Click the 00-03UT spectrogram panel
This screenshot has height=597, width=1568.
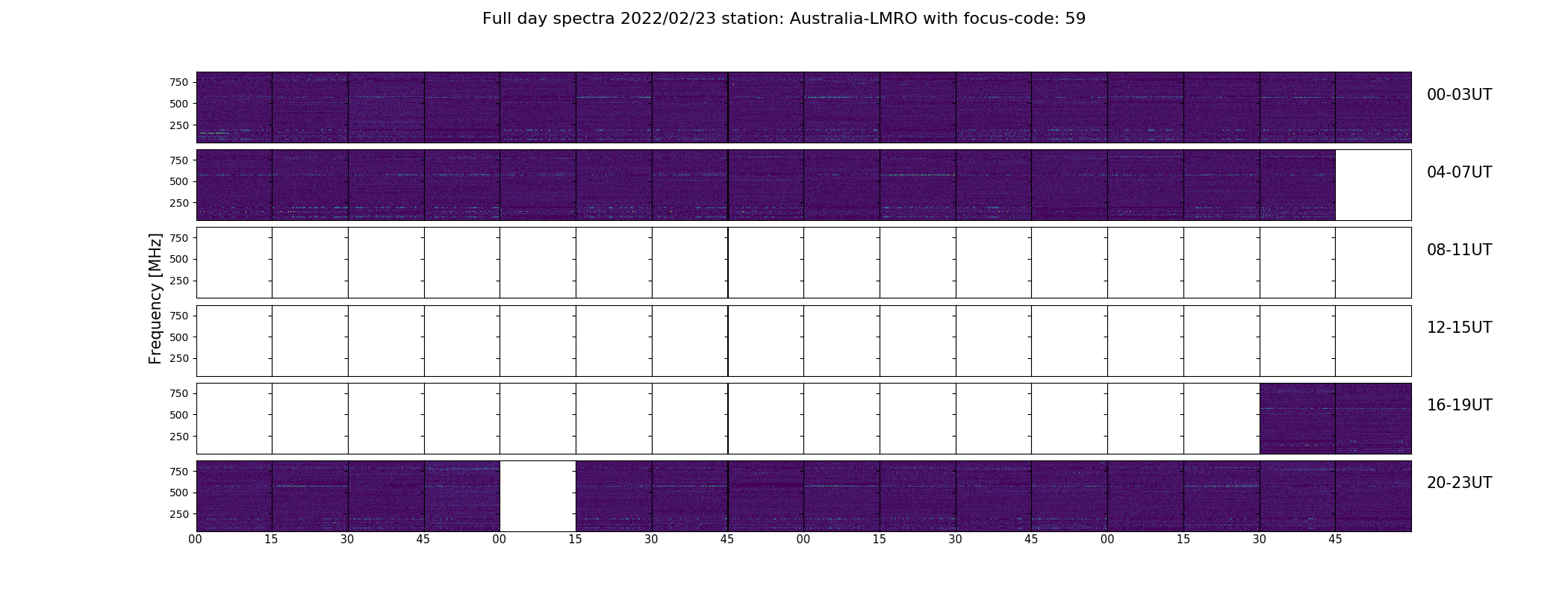803,107
